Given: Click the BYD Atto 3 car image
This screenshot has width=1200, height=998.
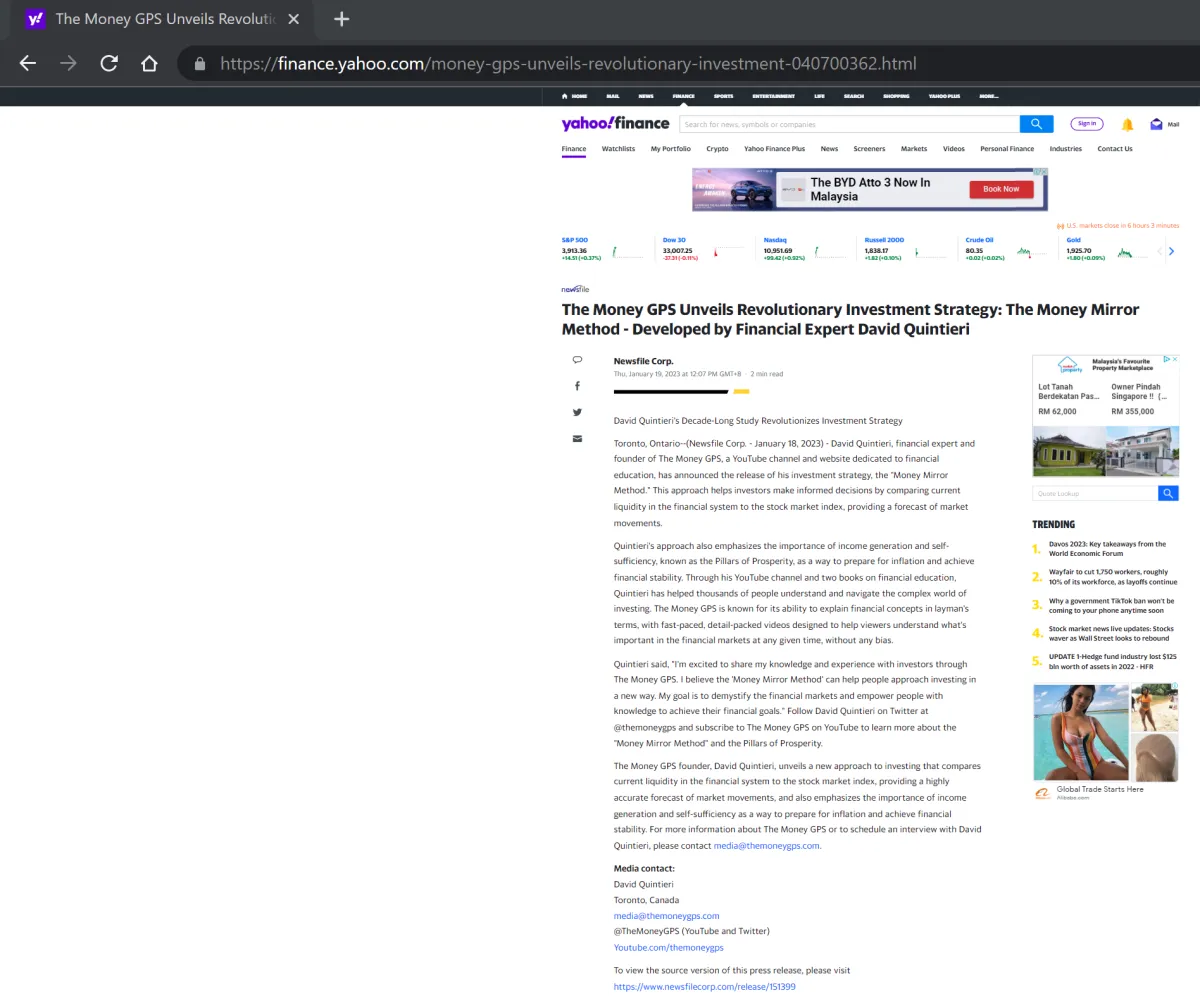Looking at the screenshot, I should pyautogui.click(x=735, y=189).
